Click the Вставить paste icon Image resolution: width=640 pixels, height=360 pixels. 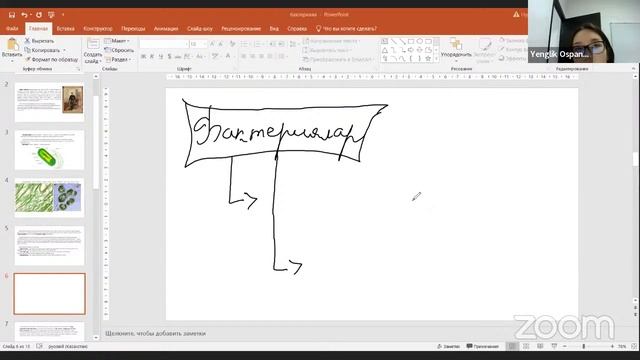pyautogui.click(x=12, y=44)
